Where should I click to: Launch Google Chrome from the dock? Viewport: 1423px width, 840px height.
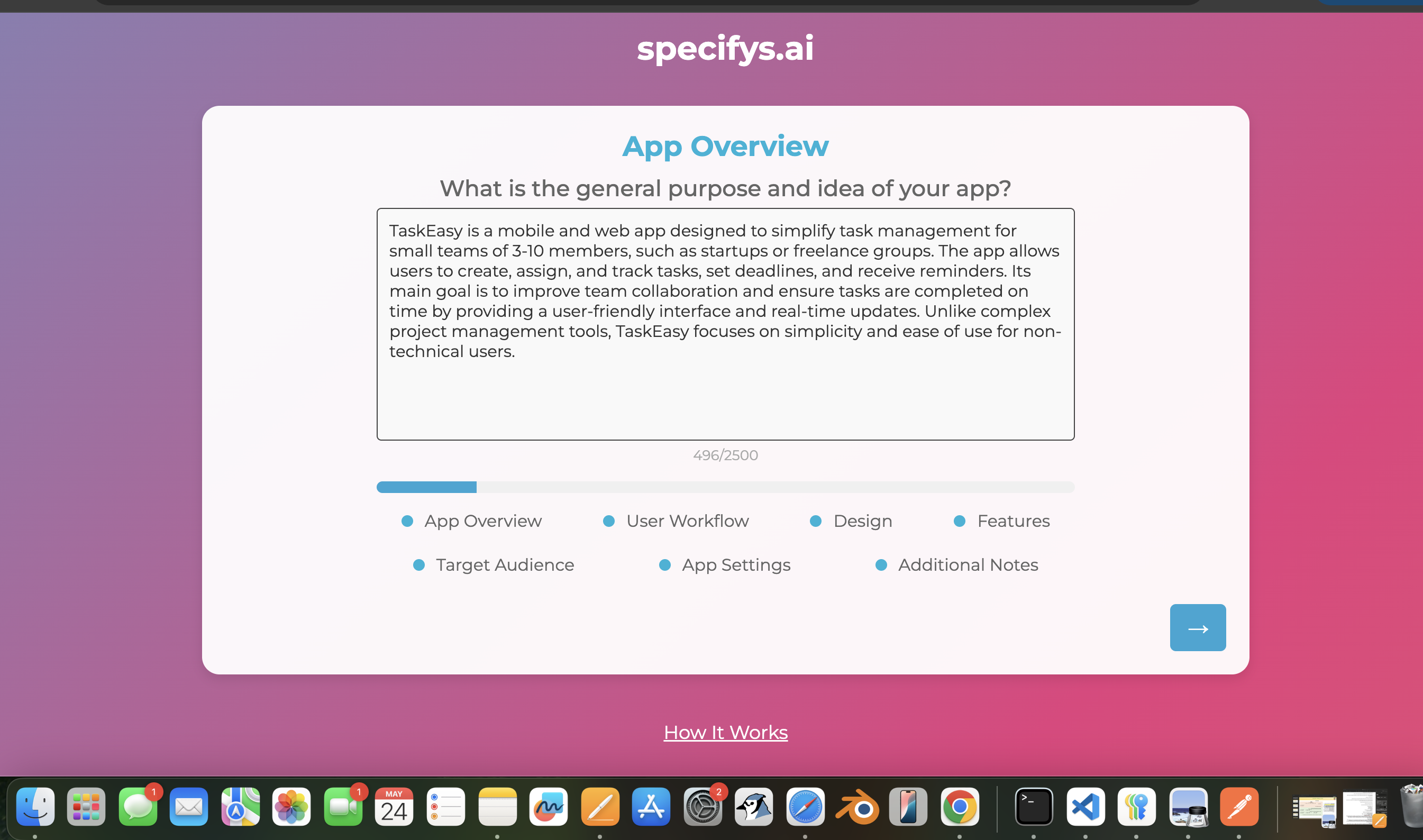pyautogui.click(x=960, y=806)
